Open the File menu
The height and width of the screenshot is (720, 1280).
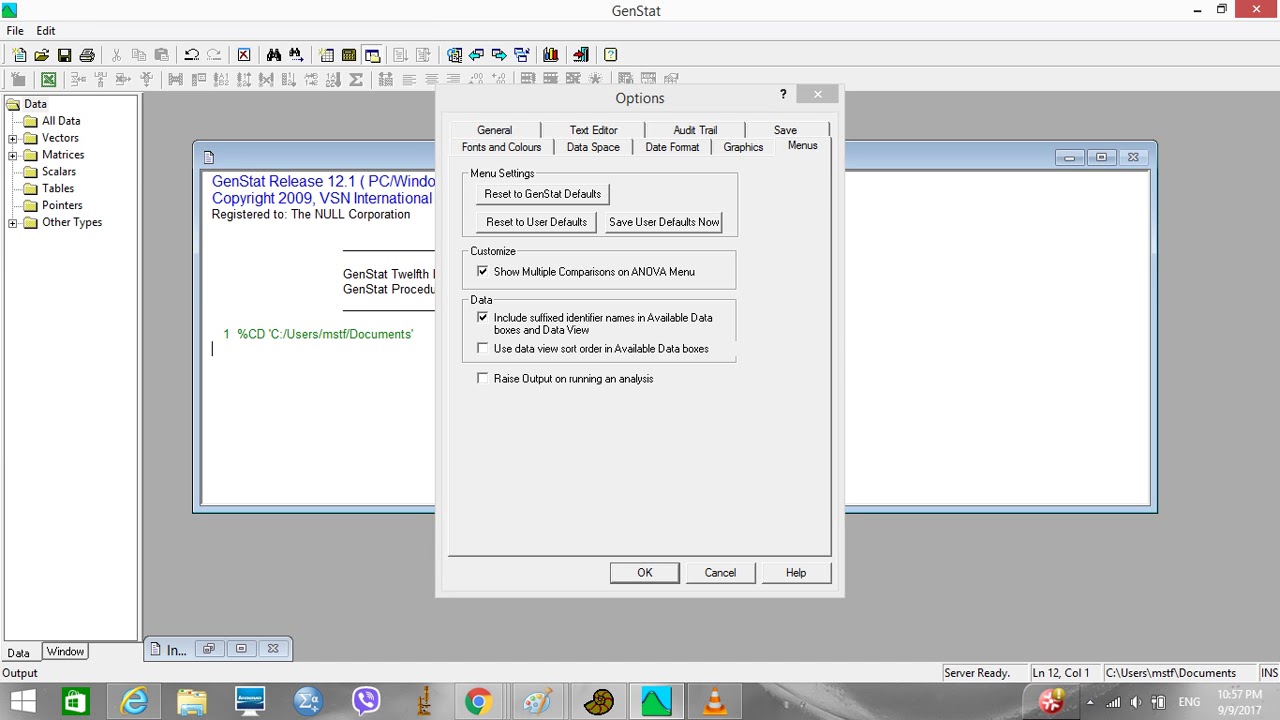(x=15, y=31)
